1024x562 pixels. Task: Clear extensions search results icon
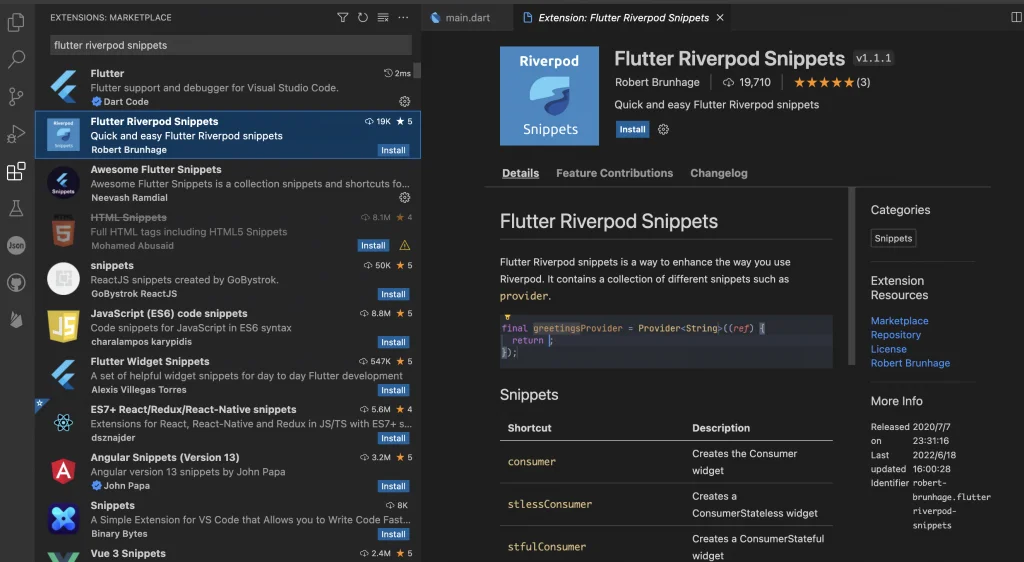click(x=383, y=18)
